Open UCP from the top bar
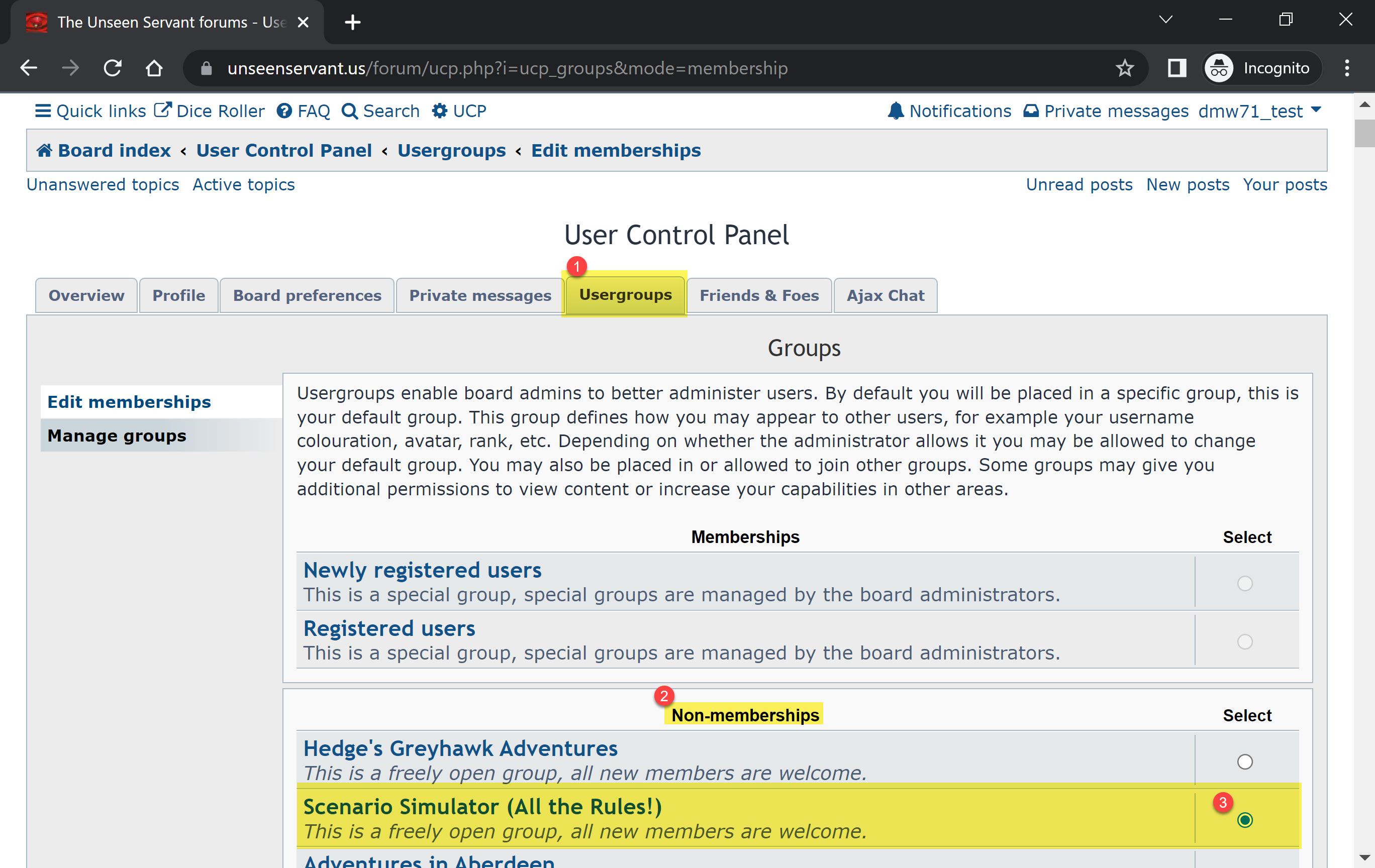The image size is (1375, 868). (x=458, y=111)
